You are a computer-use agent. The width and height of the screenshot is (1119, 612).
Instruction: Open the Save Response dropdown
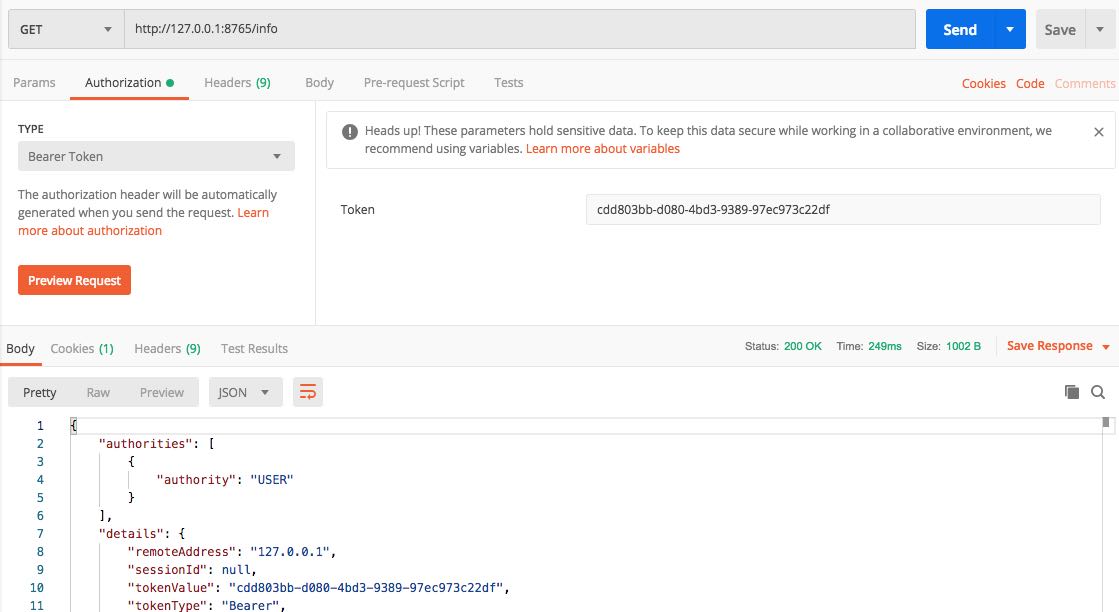tap(1058, 346)
